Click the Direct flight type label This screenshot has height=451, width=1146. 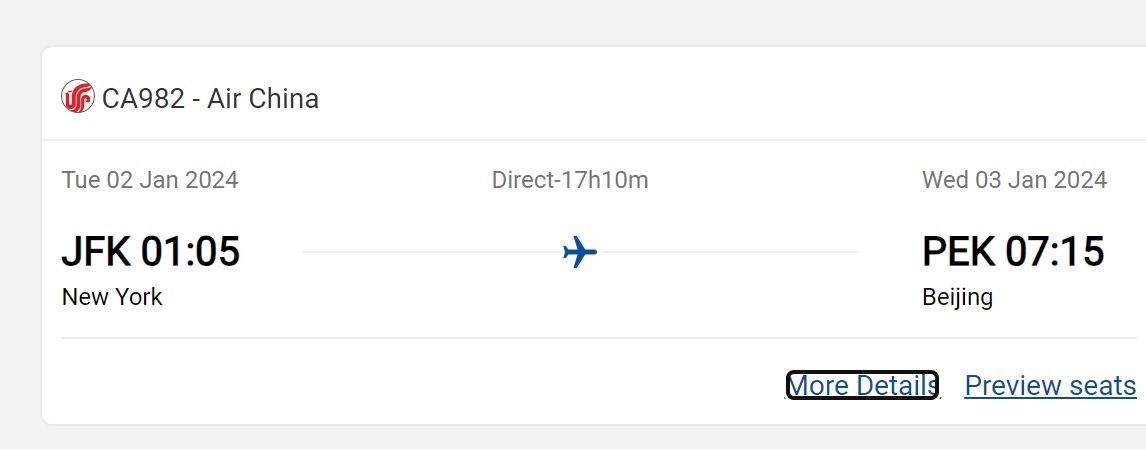522,180
